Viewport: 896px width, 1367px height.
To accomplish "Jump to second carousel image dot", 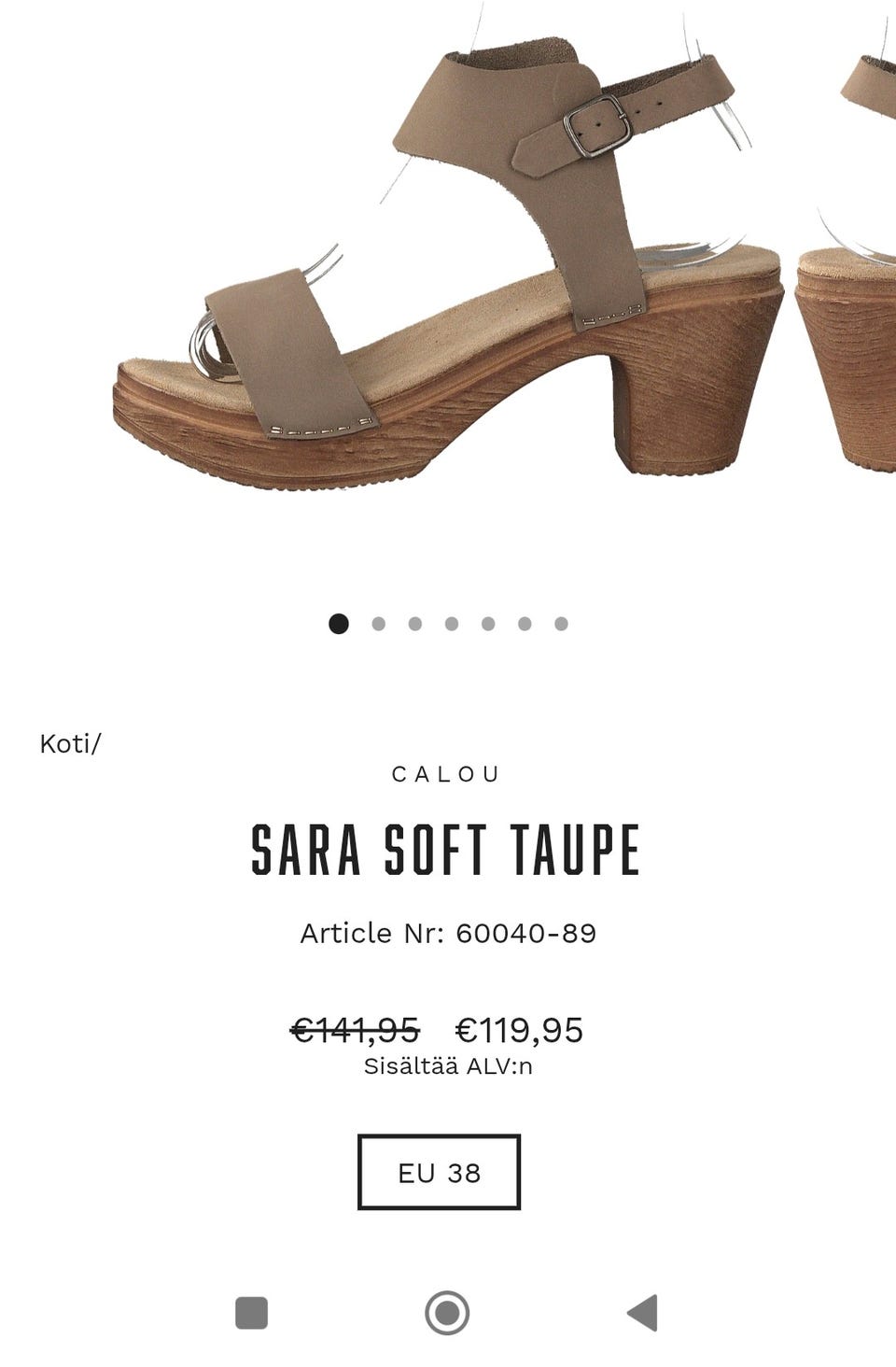I will click(x=378, y=624).
